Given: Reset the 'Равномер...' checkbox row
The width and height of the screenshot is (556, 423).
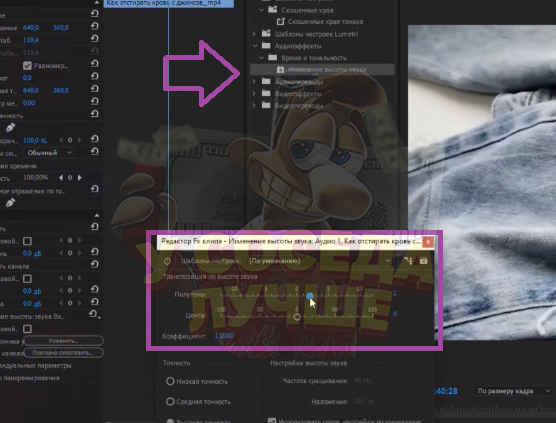Looking at the screenshot, I should (94, 63).
